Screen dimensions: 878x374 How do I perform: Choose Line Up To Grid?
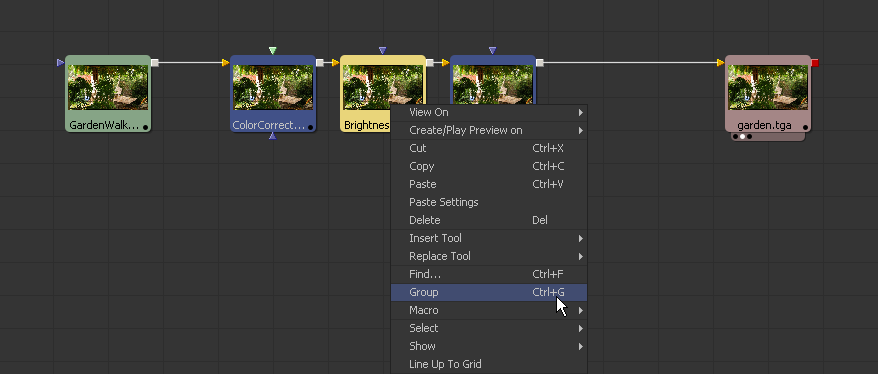pos(489,364)
